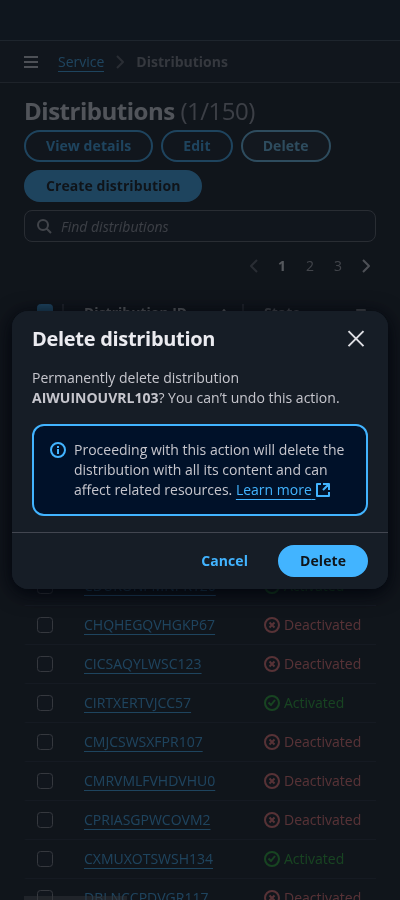The width and height of the screenshot is (400, 900).
Task: Select checkbox for CHQHEGQVHGKP67 row
Action: pos(45,625)
